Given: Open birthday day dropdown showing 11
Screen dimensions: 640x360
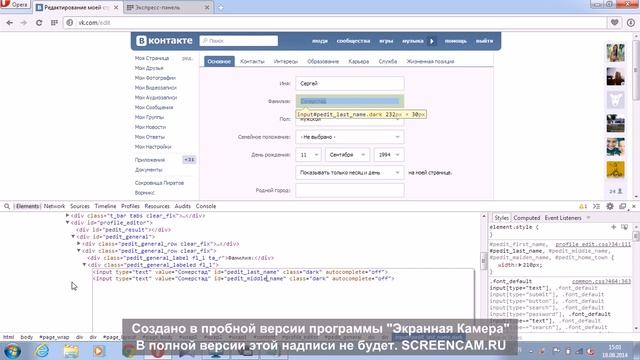Looking at the screenshot, I should click(309, 155).
